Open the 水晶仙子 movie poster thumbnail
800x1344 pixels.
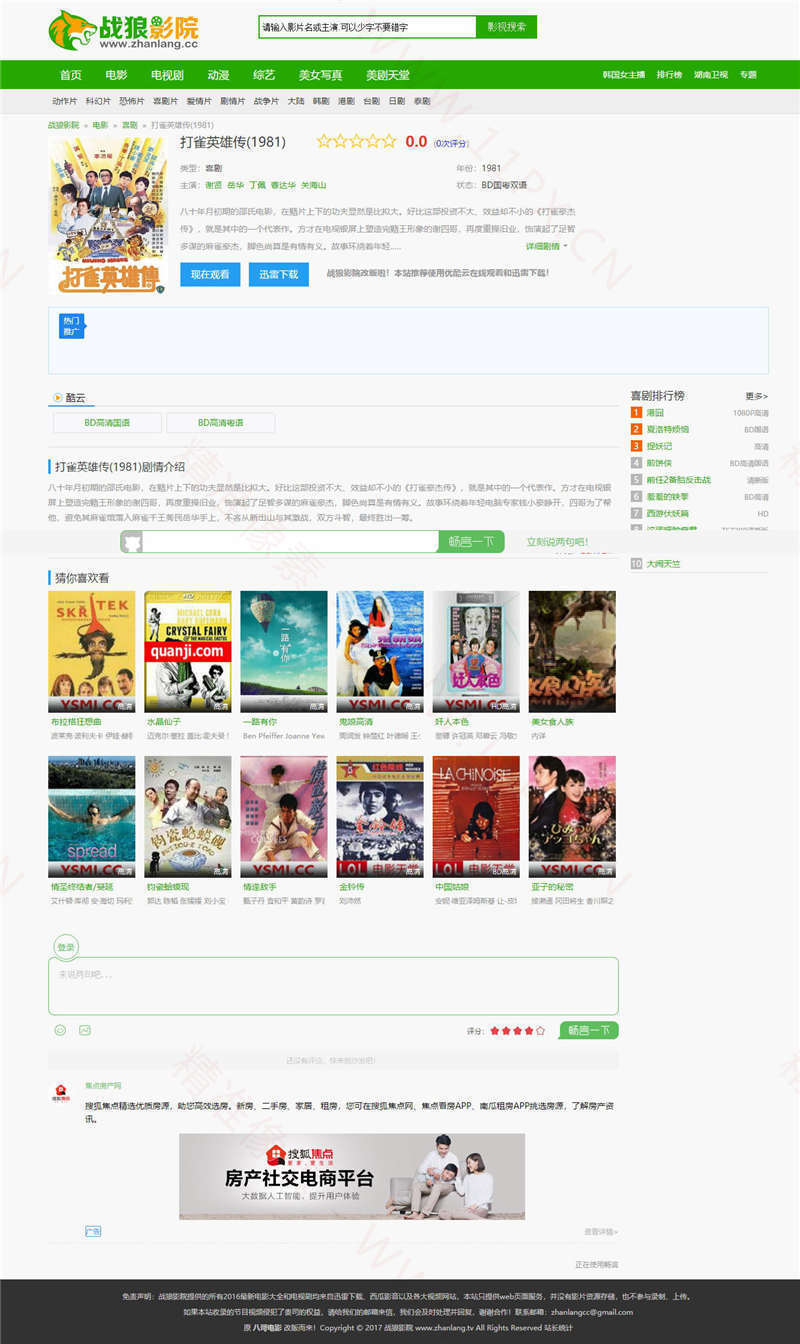point(188,650)
